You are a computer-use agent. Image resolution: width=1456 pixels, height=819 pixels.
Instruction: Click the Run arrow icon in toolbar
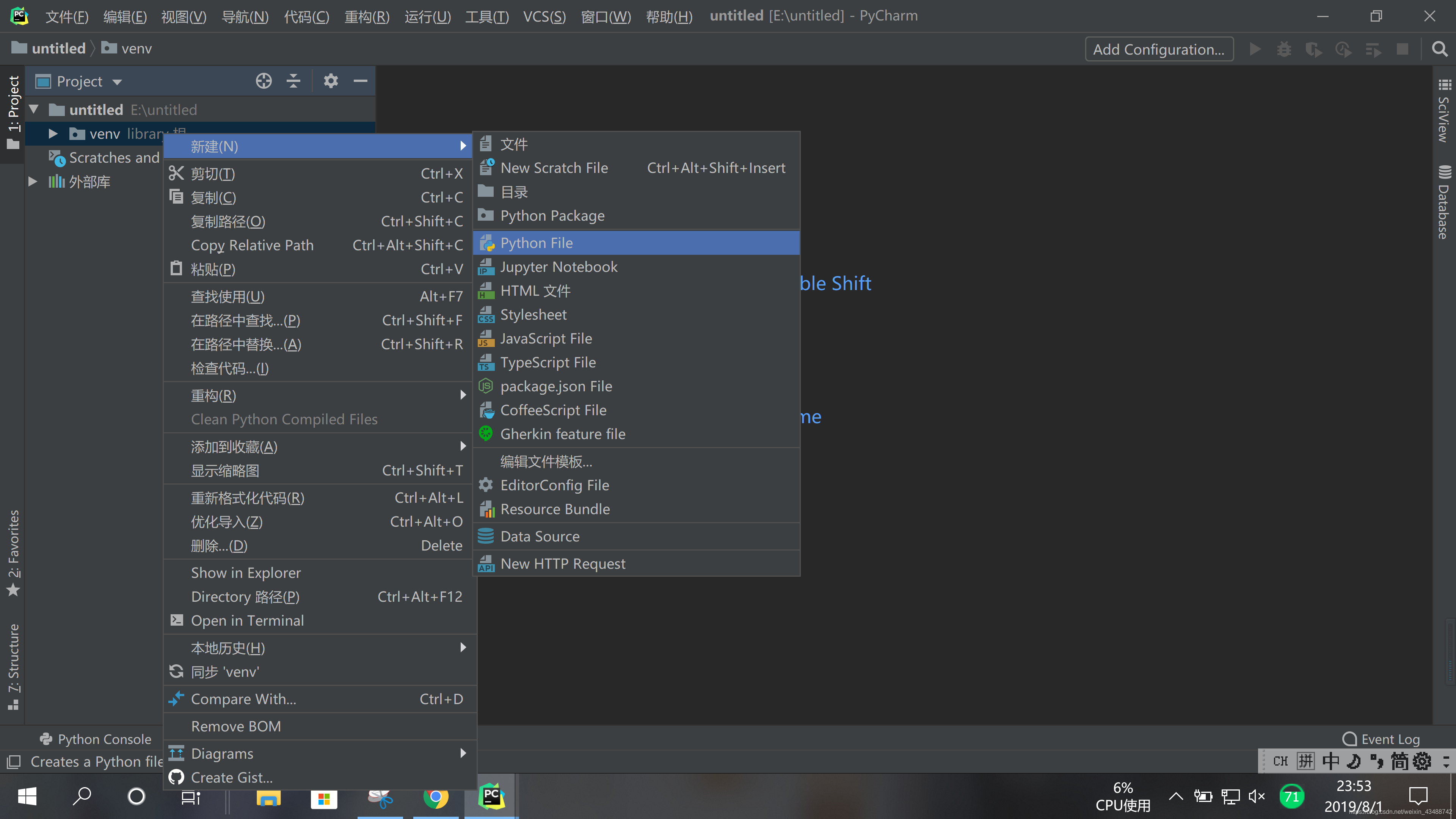pyautogui.click(x=1255, y=49)
